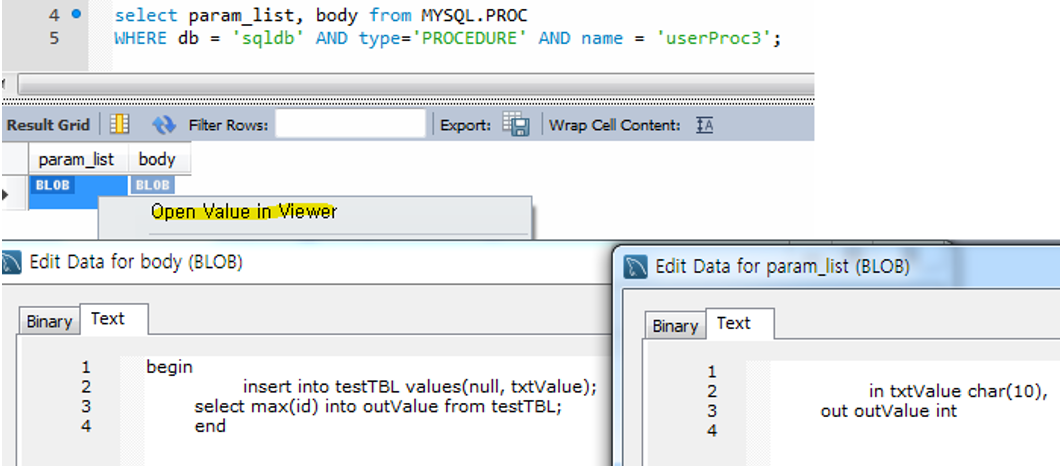Image resolution: width=1060 pixels, height=466 pixels.
Task: Click the Result Grid label
Action: click(48, 125)
